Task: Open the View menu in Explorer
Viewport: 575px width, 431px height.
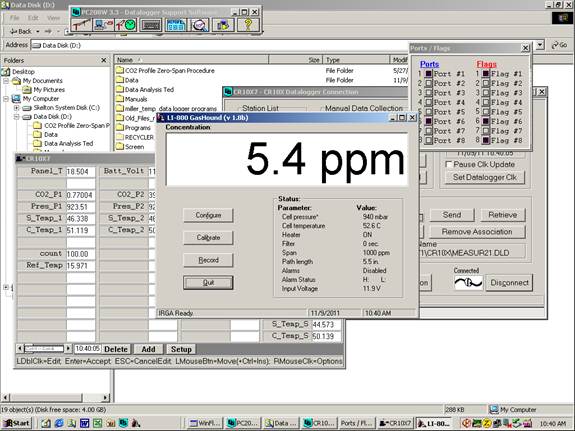Action: [53, 18]
